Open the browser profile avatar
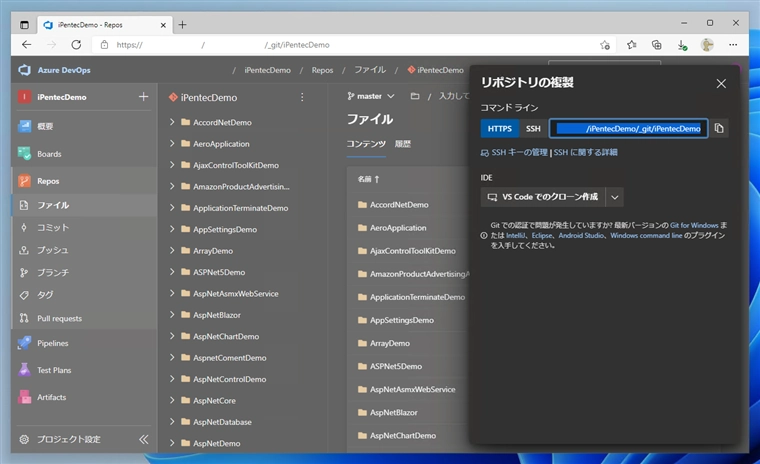This screenshot has height=464, width=760. pyautogui.click(x=707, y=45)
